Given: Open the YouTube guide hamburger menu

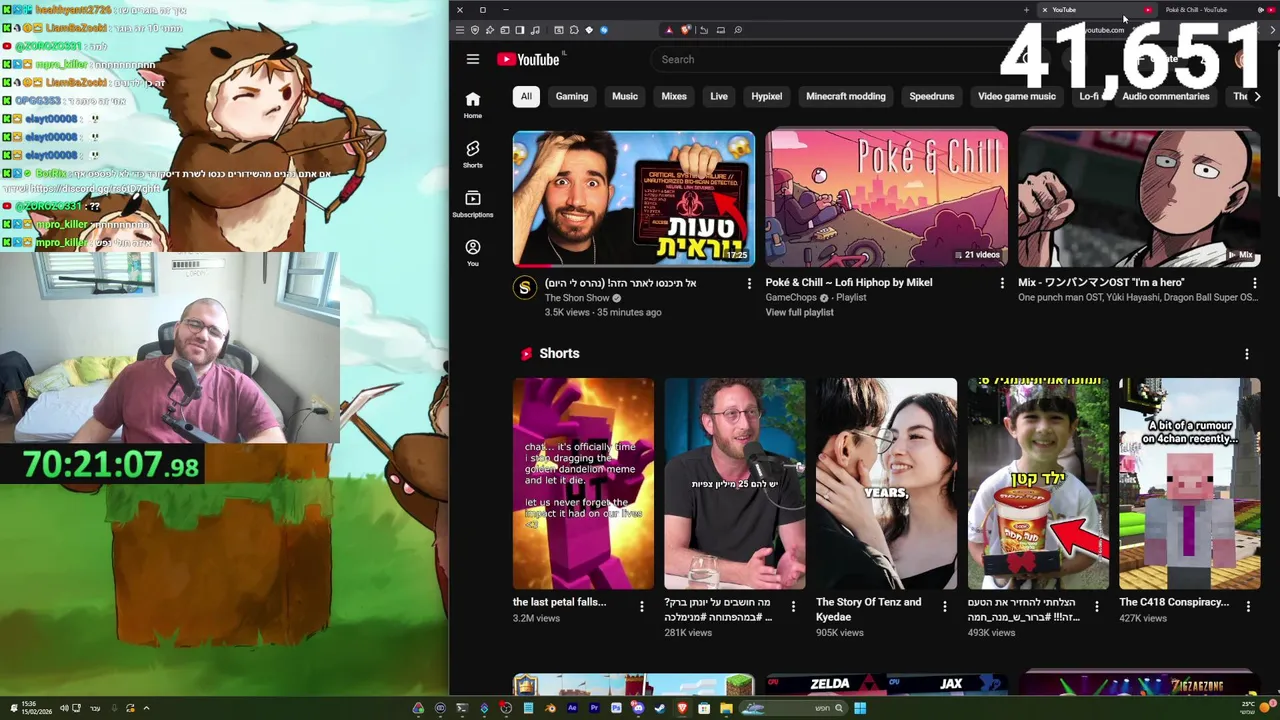Looking at the screenshot, I should coord(472,59).
